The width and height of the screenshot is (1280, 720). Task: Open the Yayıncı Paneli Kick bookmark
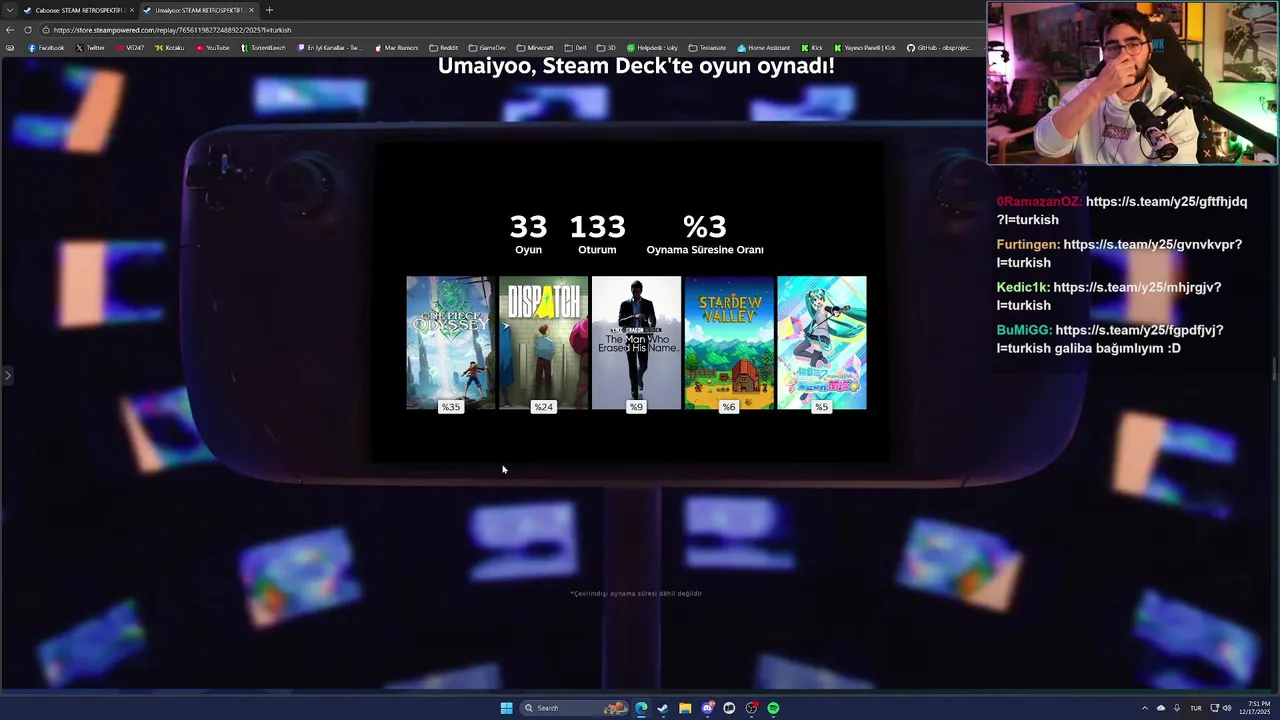[865, 48]
